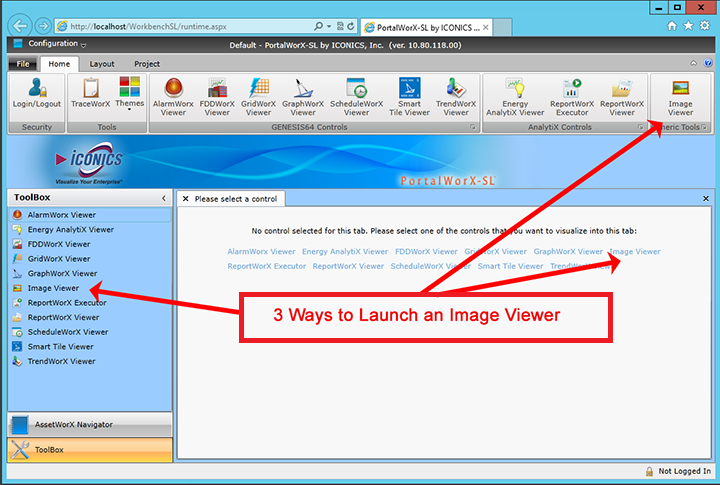Screen dimensions: 720x485
Task: Select Image Viewer in ToolBox list
Action: click(x=90, y=288)
